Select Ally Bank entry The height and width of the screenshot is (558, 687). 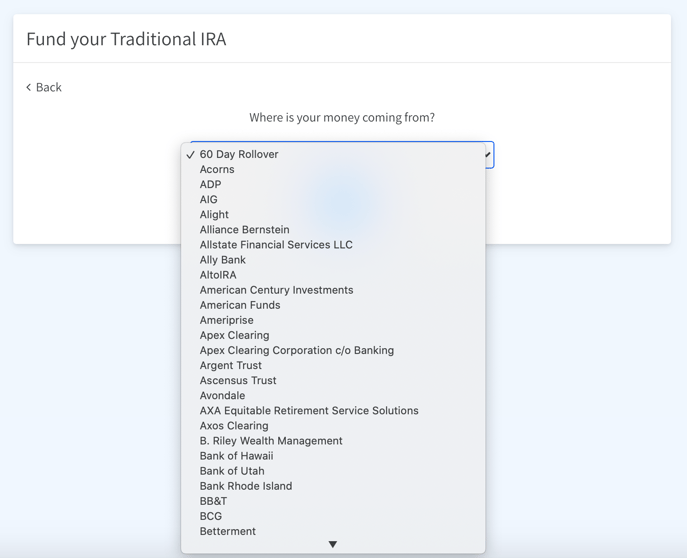tap(333, 260)
